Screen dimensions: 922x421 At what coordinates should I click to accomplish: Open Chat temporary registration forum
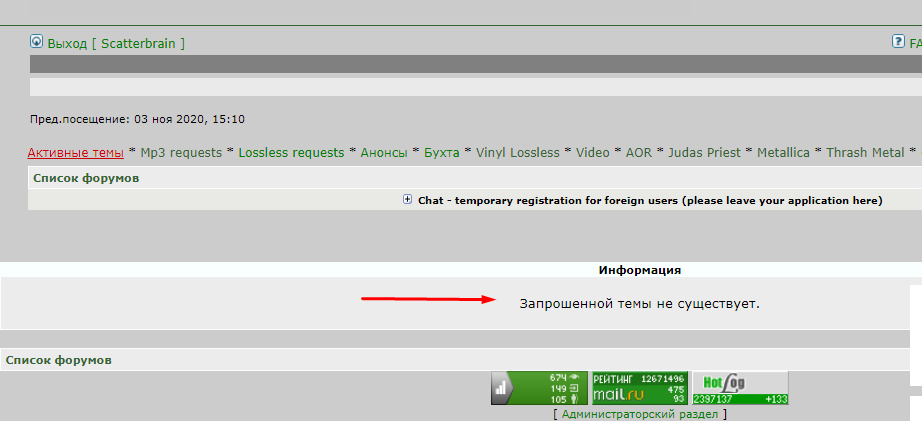[650, 201]
